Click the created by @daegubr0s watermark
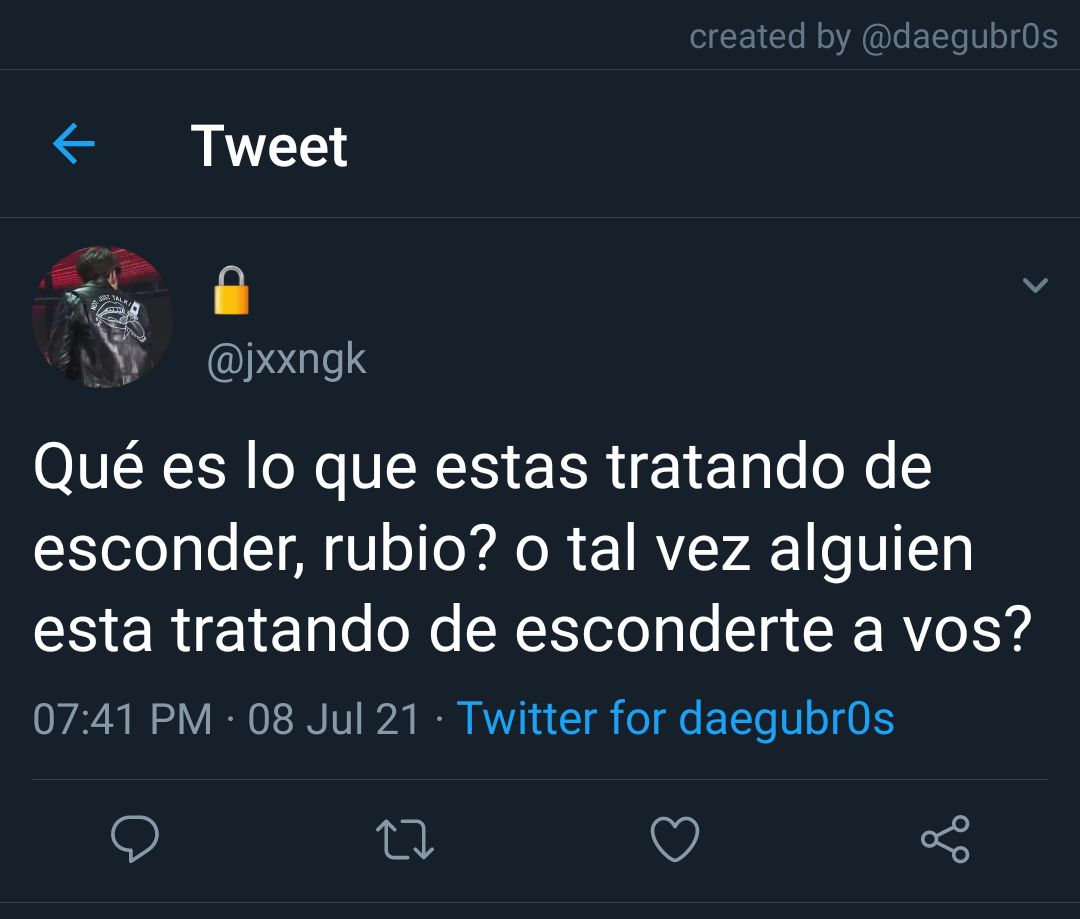1080x919 pixels. coord(873,36)
